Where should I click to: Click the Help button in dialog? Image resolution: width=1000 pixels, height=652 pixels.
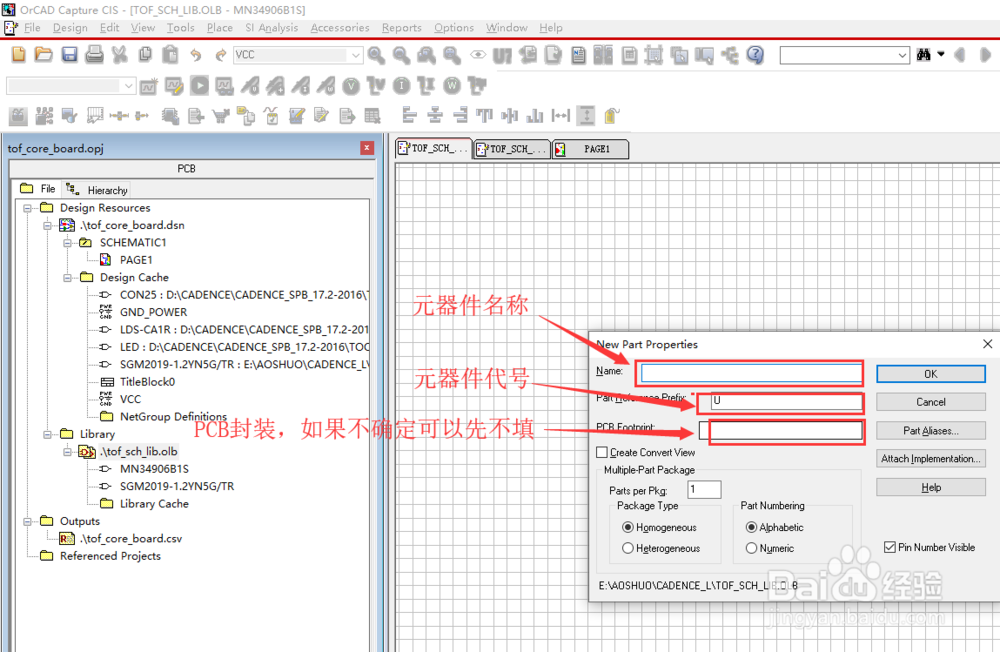930,487
